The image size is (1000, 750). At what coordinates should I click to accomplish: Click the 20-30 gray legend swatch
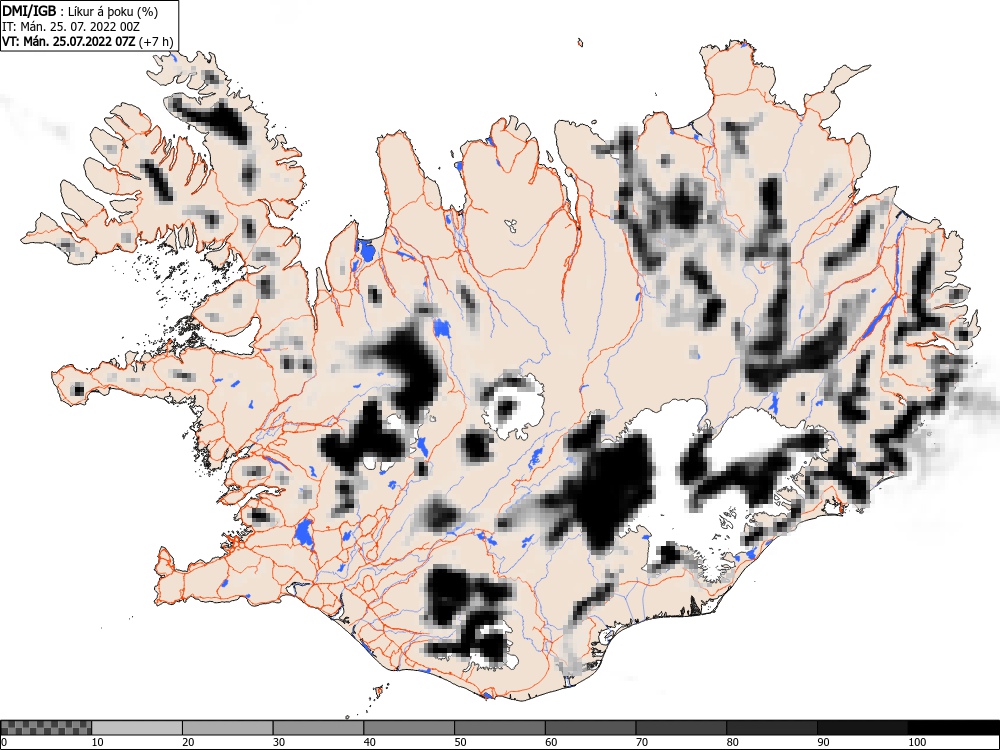[228, 728]
